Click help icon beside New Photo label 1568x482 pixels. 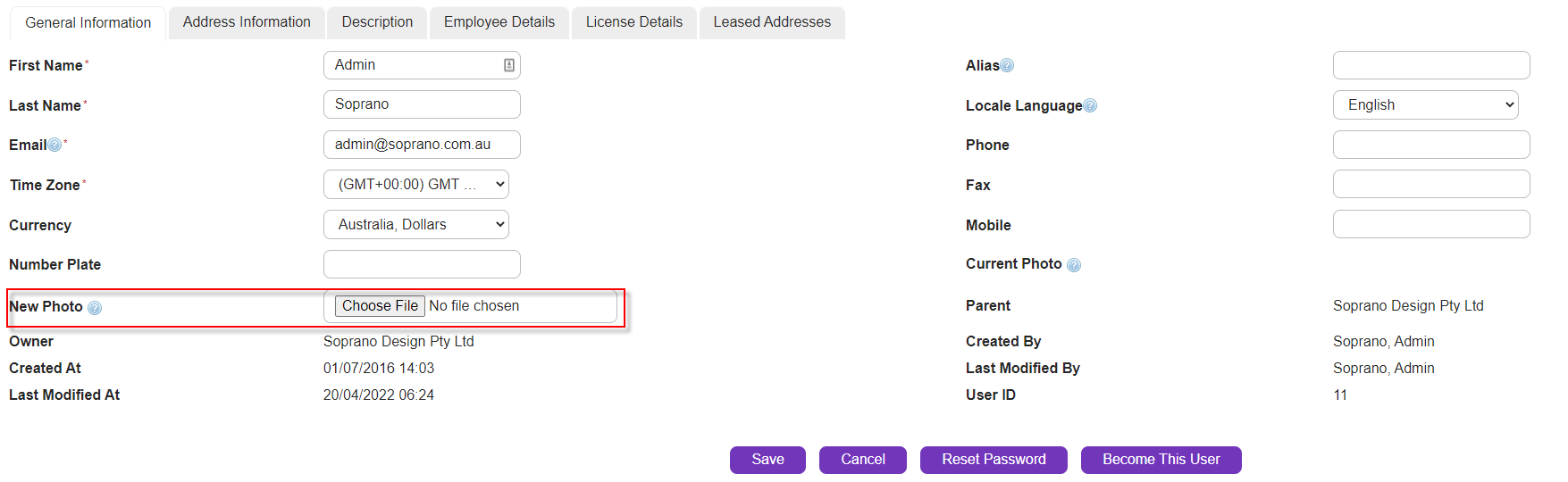pos(95,308)
